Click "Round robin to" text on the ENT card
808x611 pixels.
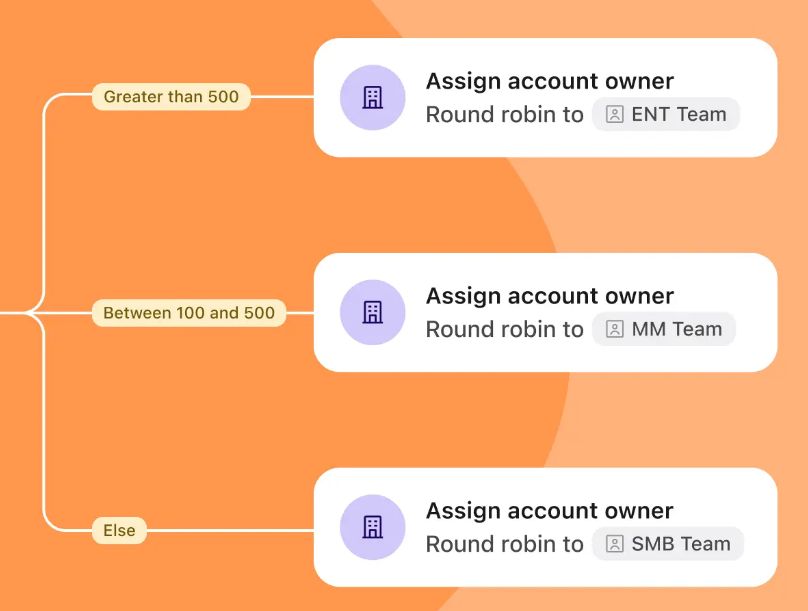pos(504,115)
